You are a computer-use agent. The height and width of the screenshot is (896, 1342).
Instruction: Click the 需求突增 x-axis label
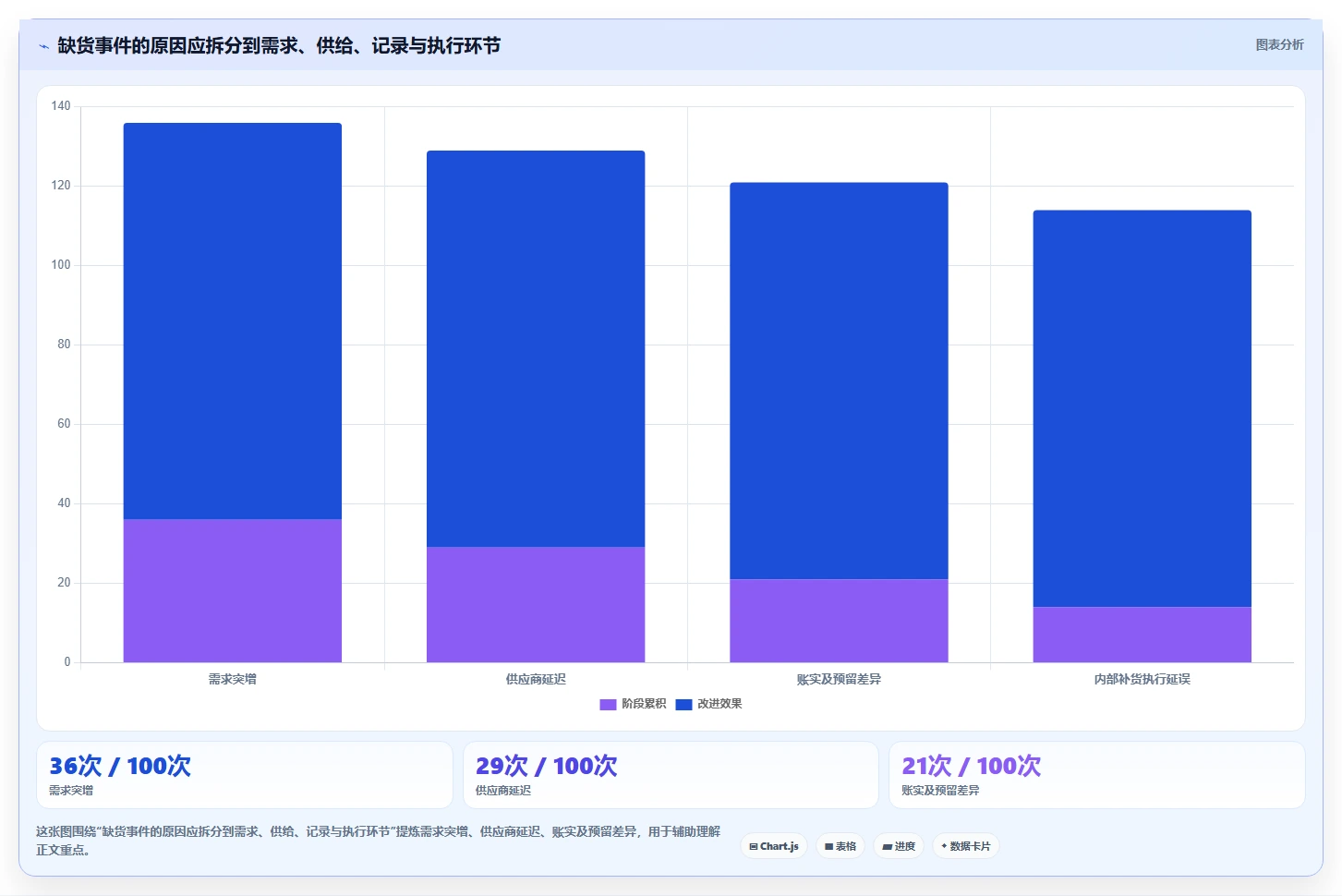pos(233,679)
